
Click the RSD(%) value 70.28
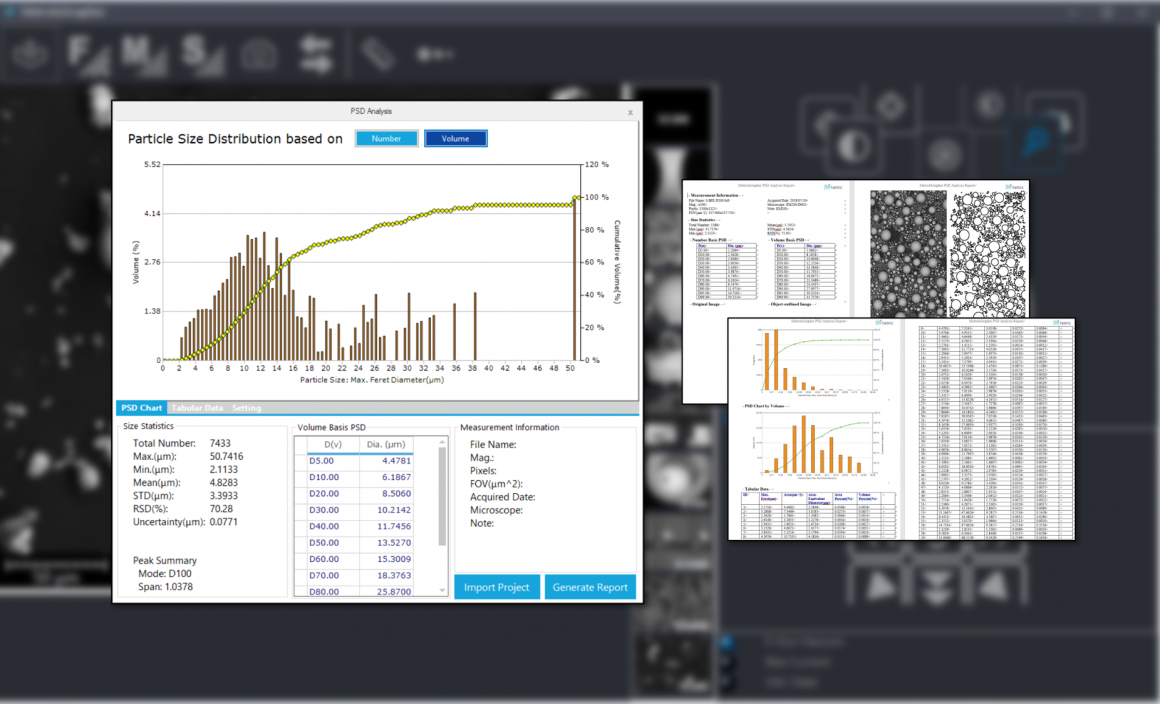(221, 509)
